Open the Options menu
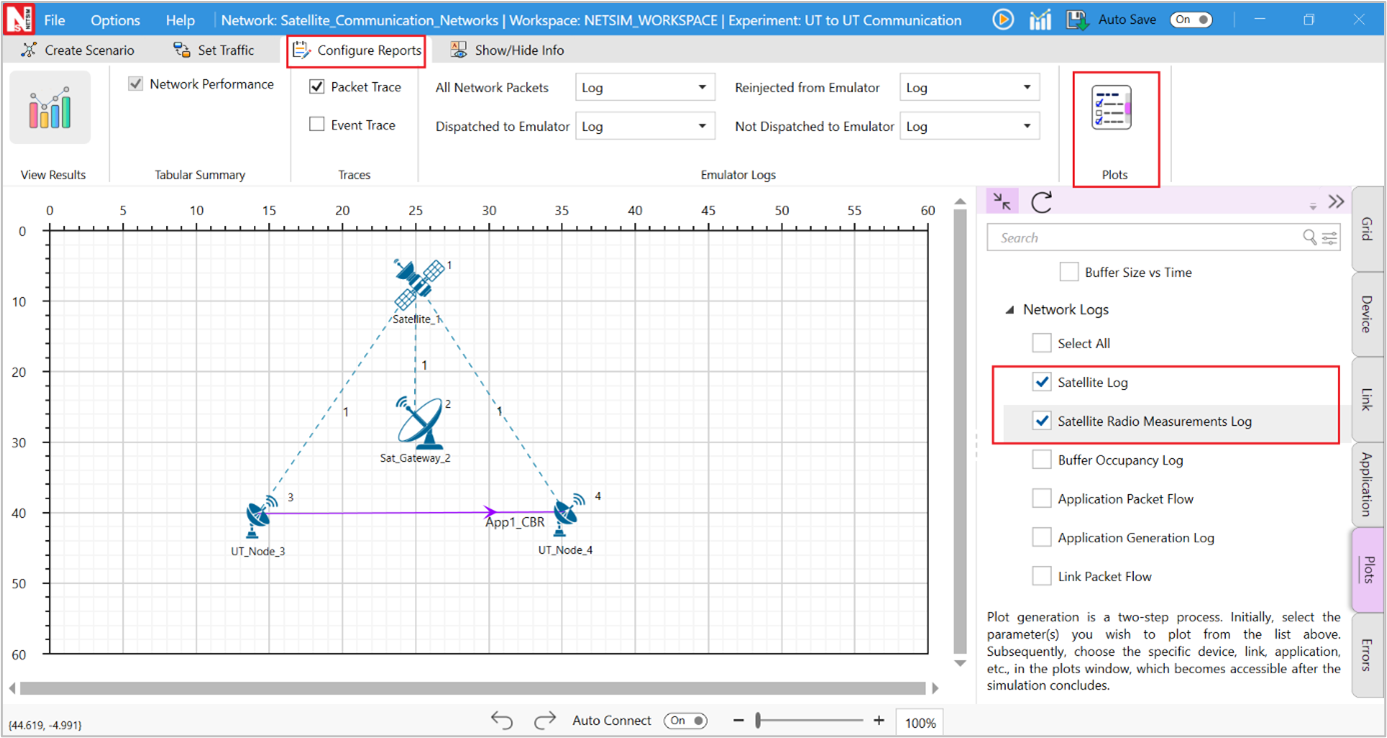Image resolution: width=1387 pixels, height=738 pixels. click(x=115, y=20)
